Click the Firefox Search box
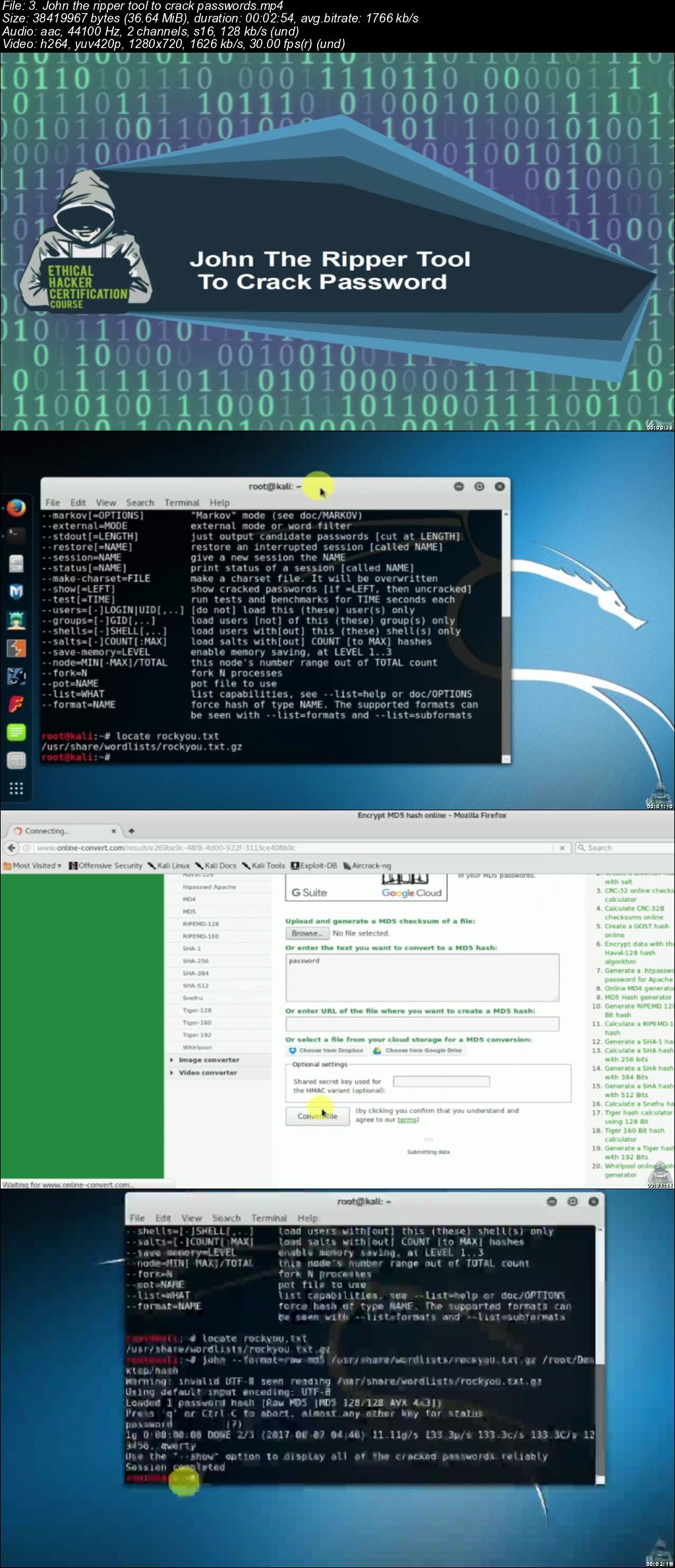The image size is (675, 1568). [626, 848]
